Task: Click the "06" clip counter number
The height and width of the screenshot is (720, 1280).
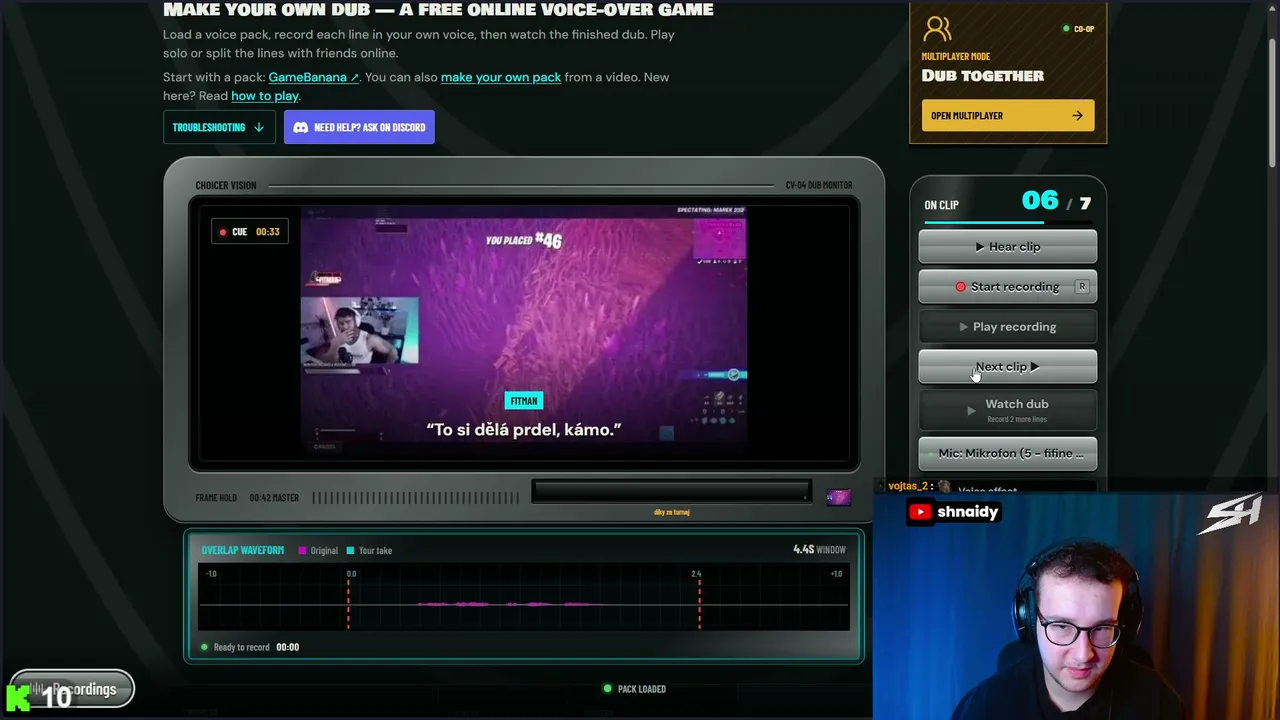Action: click(x=1040, y=200)
